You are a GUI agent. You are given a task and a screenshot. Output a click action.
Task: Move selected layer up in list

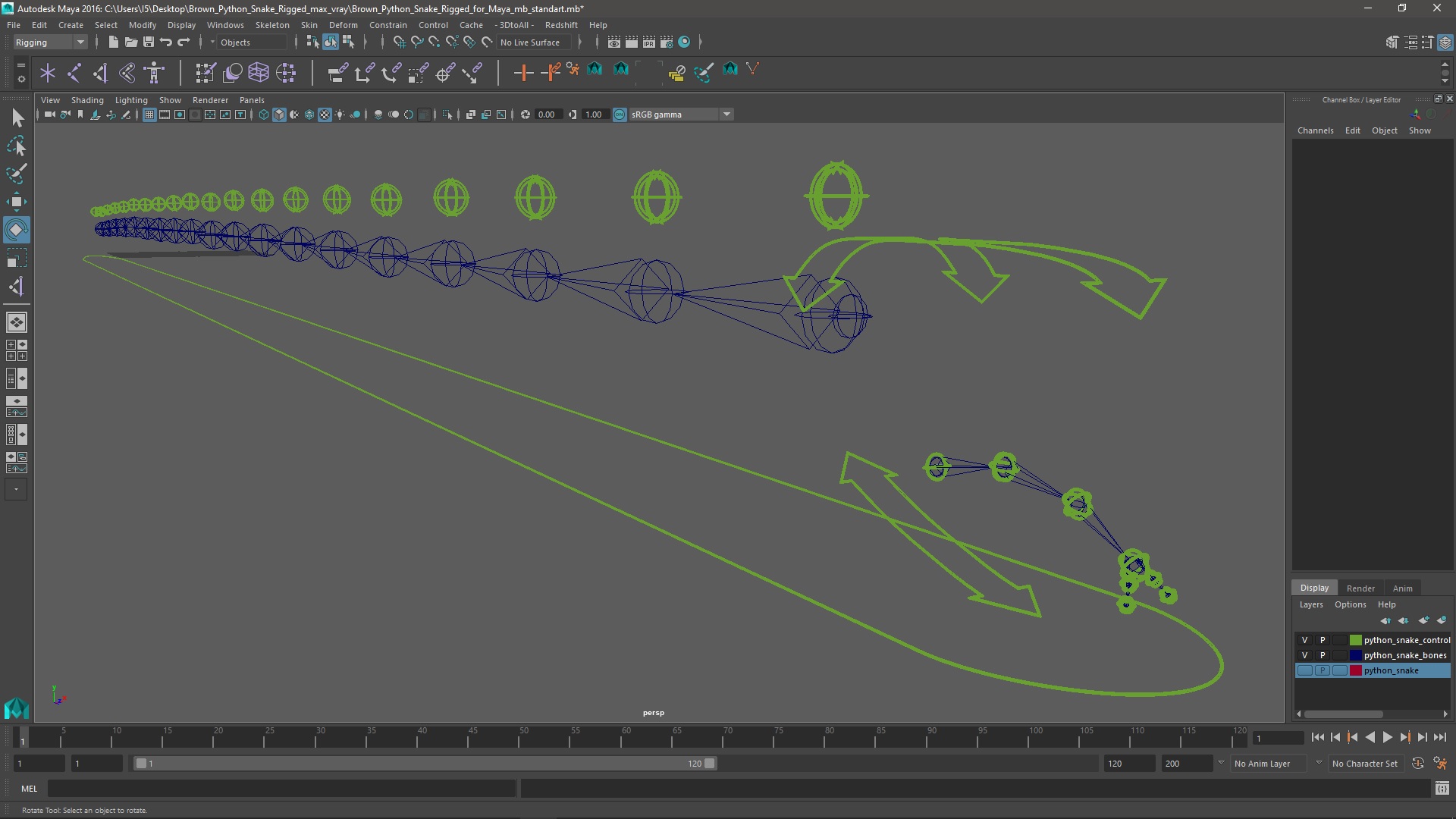1385,620
